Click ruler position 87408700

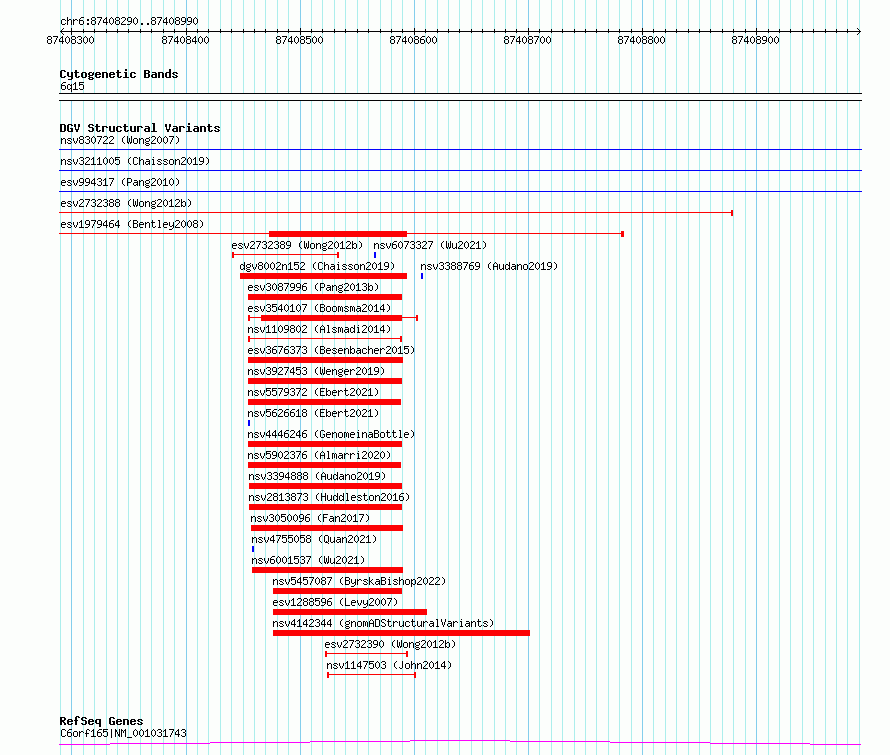[527, 40]
